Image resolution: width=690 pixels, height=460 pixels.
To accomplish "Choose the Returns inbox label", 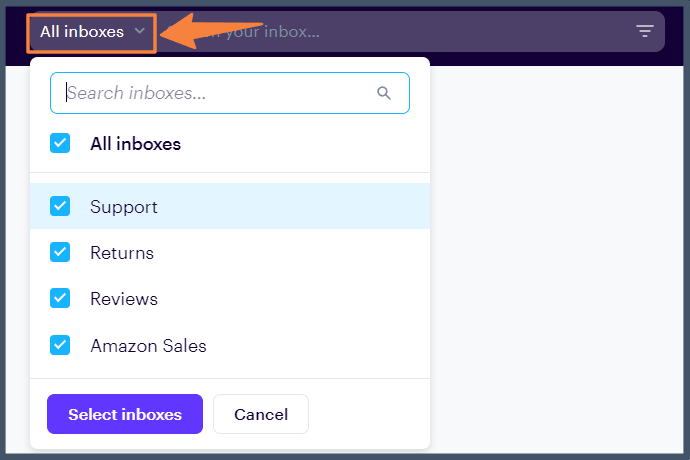I will [122, 253].
